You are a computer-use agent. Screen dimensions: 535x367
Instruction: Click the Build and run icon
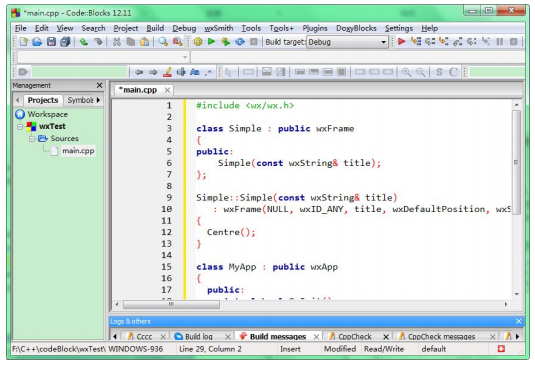click(226, 42)
